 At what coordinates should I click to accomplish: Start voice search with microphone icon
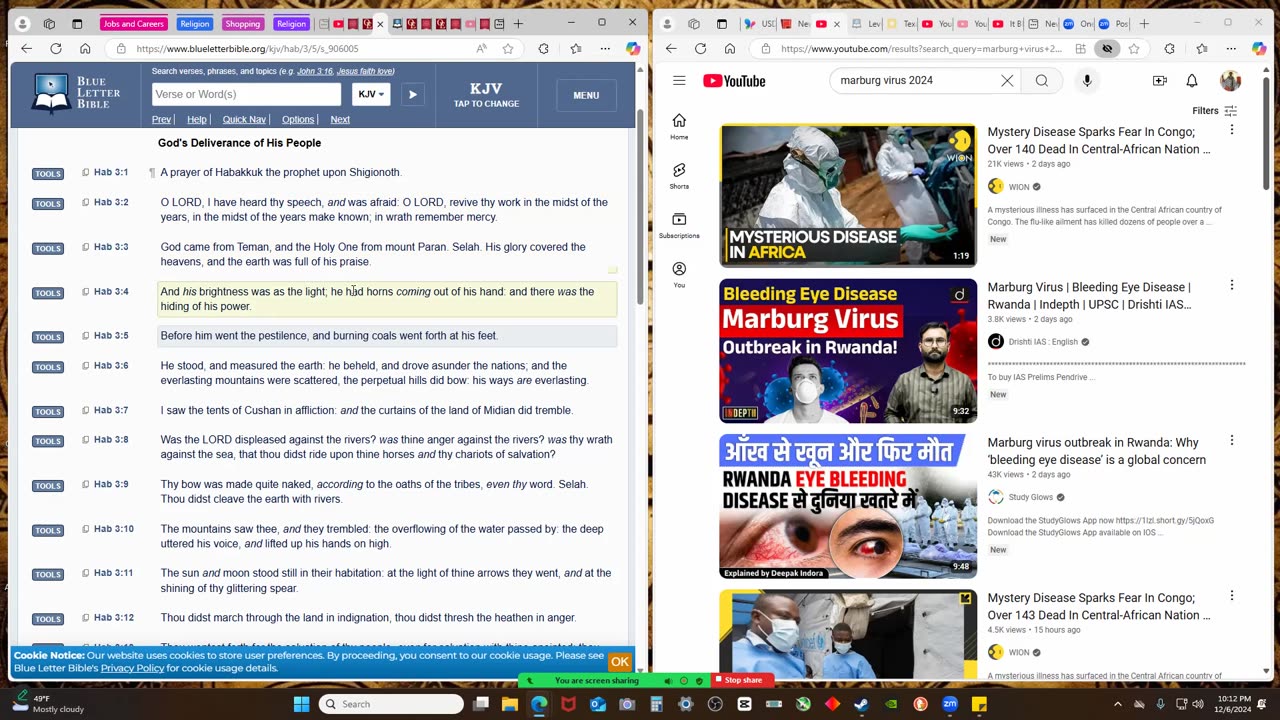[x=1087, y=81]
